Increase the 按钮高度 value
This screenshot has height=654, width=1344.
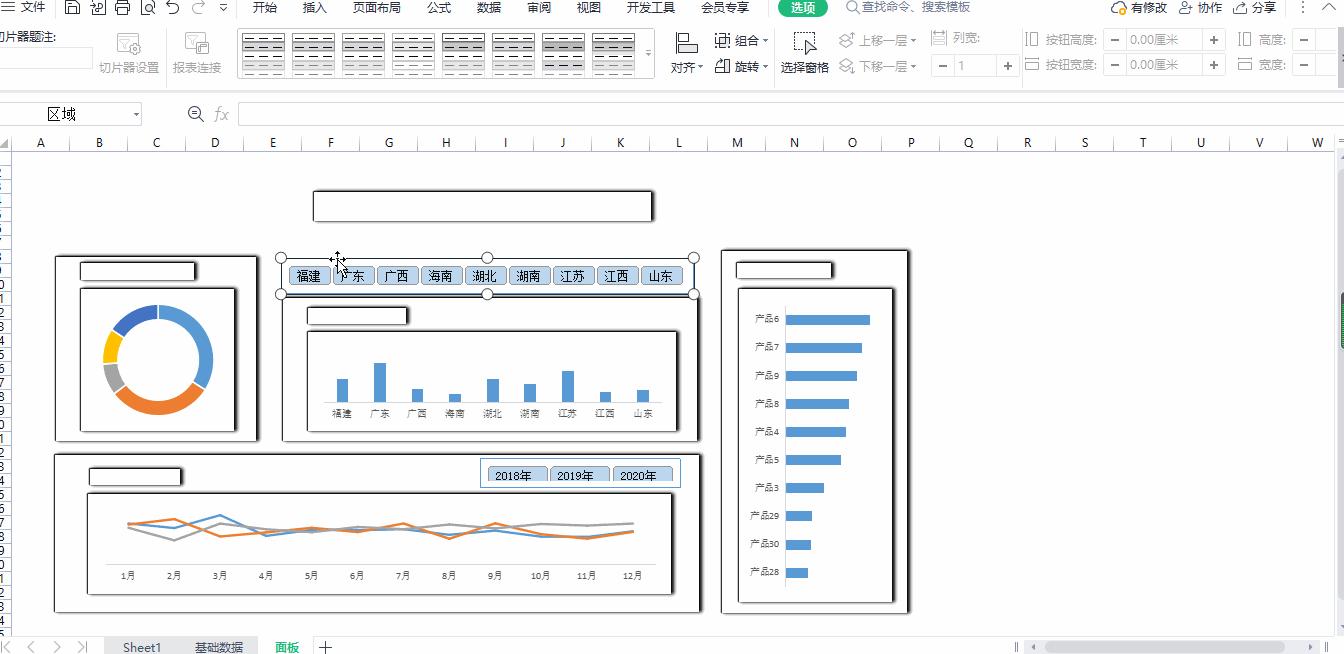(x=1214, y=41)
